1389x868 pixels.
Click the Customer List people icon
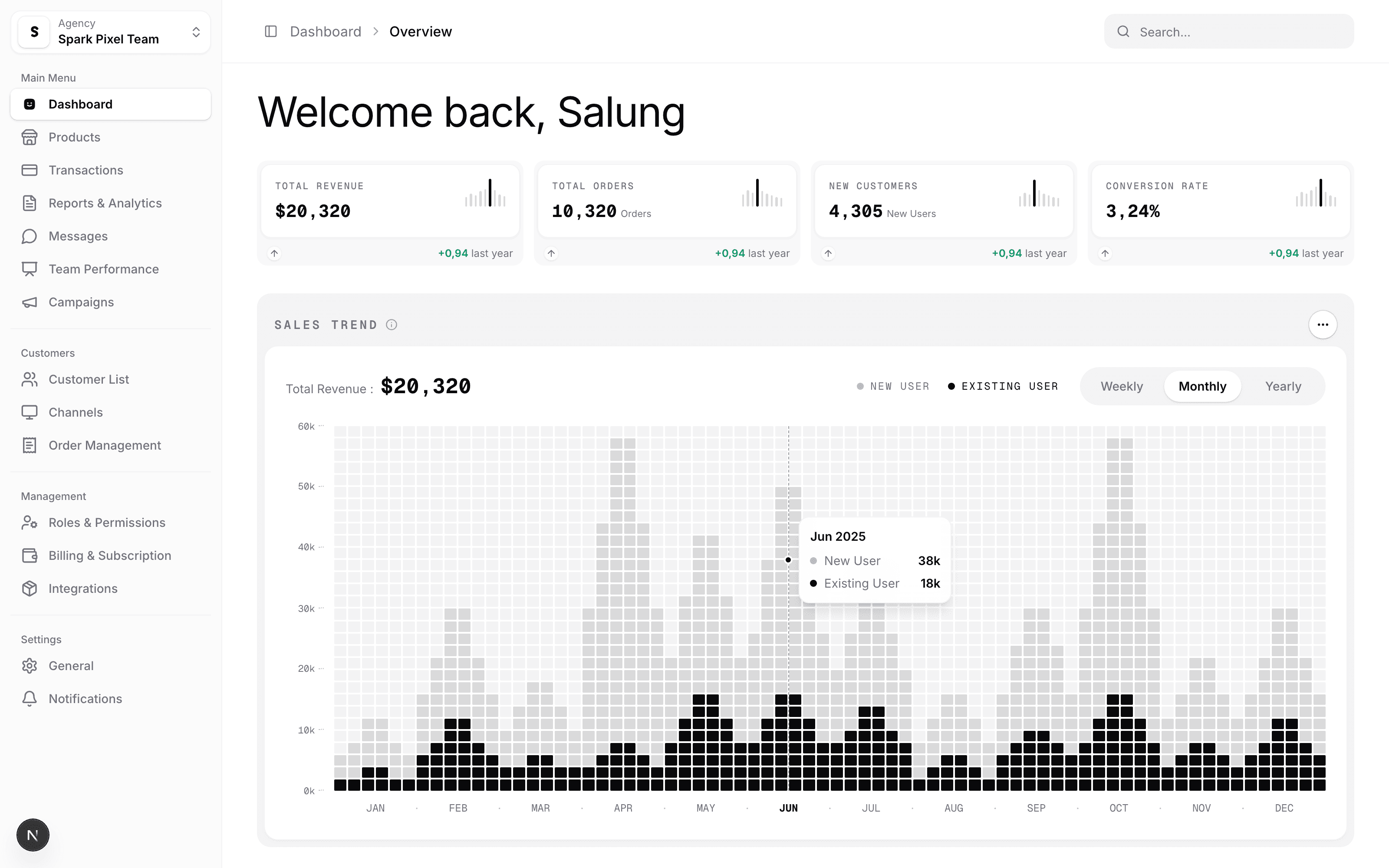coord(29,379)
